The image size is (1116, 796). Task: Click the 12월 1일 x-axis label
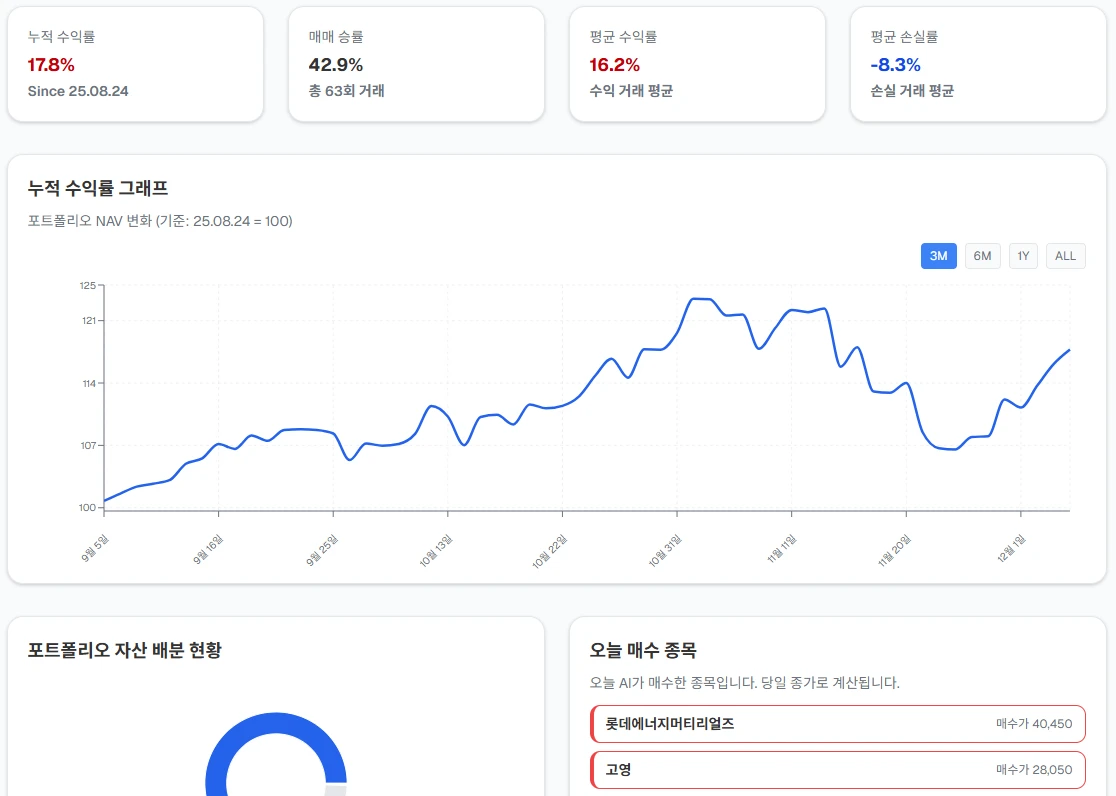[1011, 548]
